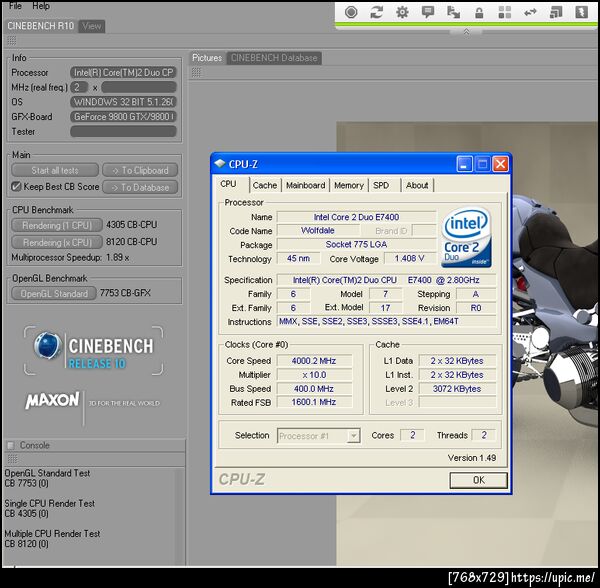The width and height of the screenshot is (600, 588).
Task: Toggle the Console checkbox
Action: (11, 445)
